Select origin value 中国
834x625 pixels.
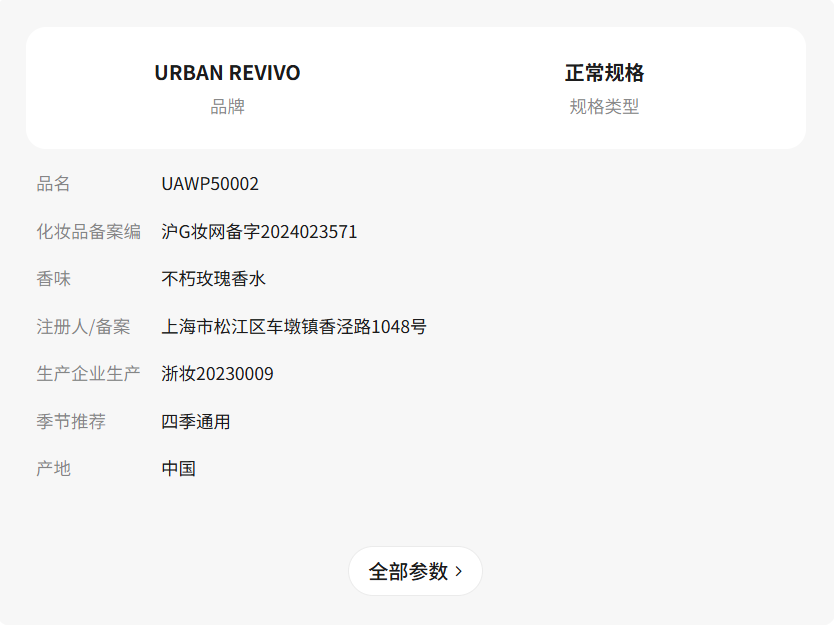pos(179,469)
